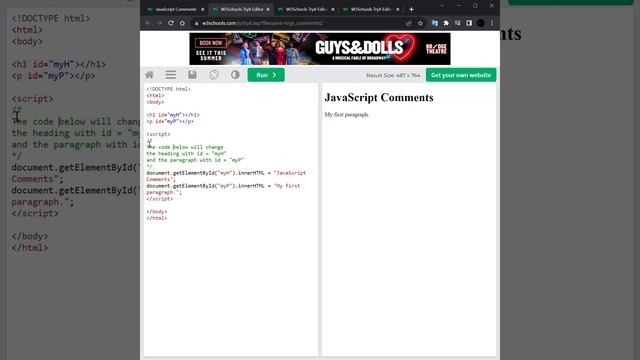This screenshot has height=360, width=640.
Task: Toggle dark mode with the half-circle icon
Action: pyautogui.click(x=235, y=75)
